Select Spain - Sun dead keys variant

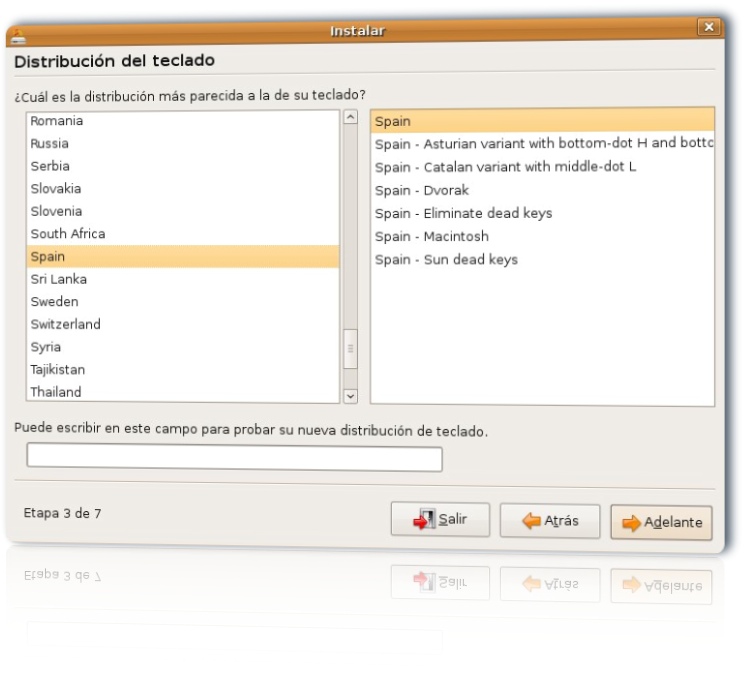coord(446,259)
